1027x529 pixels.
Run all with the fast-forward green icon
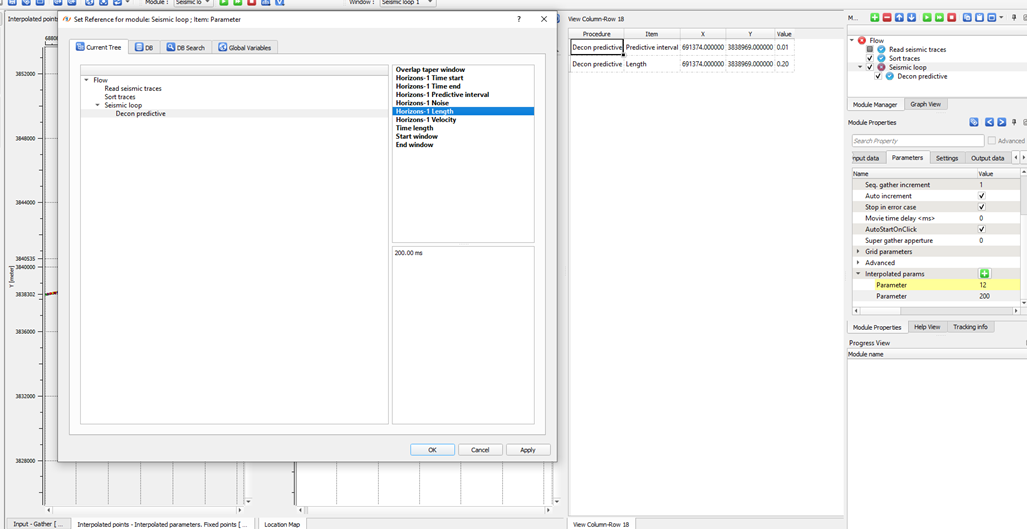click(939, 18)
